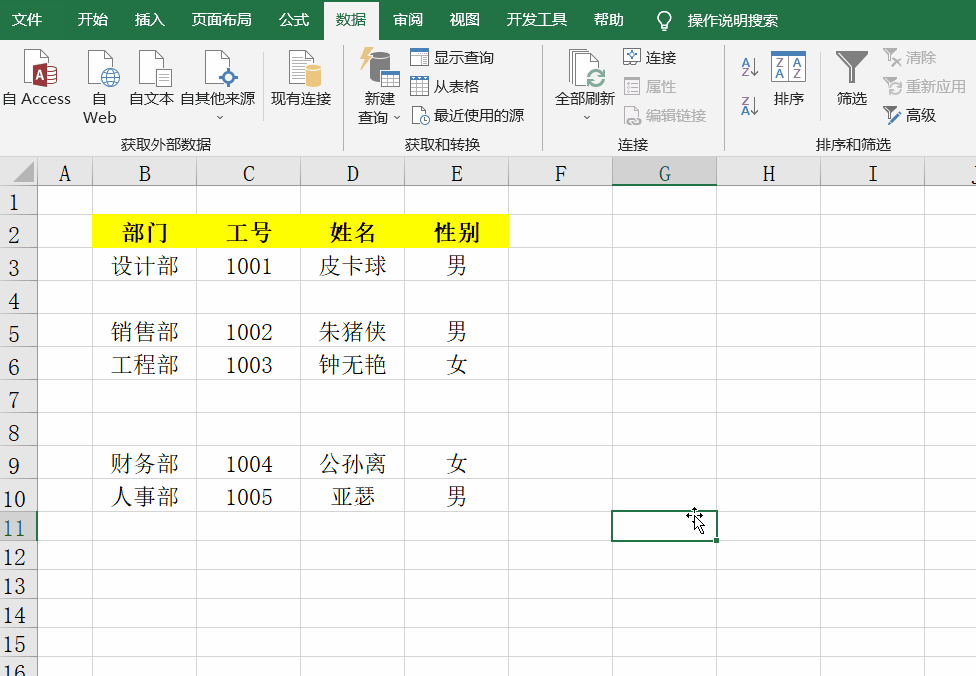The height and width of the screenshot is (676, 976).
Task: Switch to the 页面布局 tab
Action: pyautogui.click(x=222, y=20)
